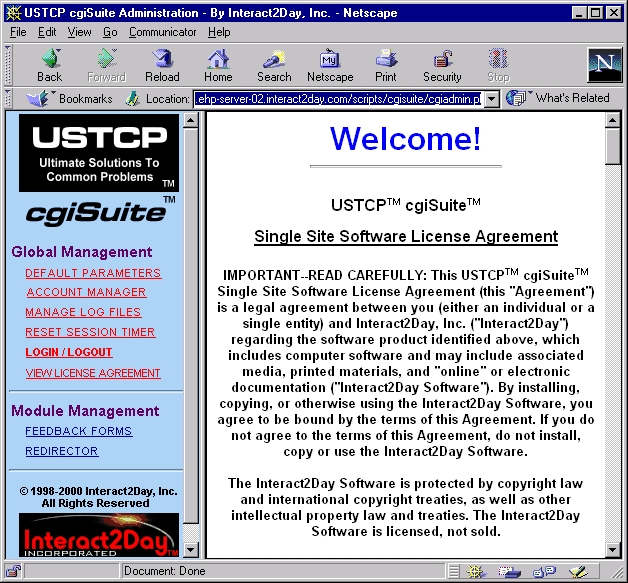Viewport: 628px width, 583px height.
Task: Open Navigator from component bar
Action: tap(476, 571)
